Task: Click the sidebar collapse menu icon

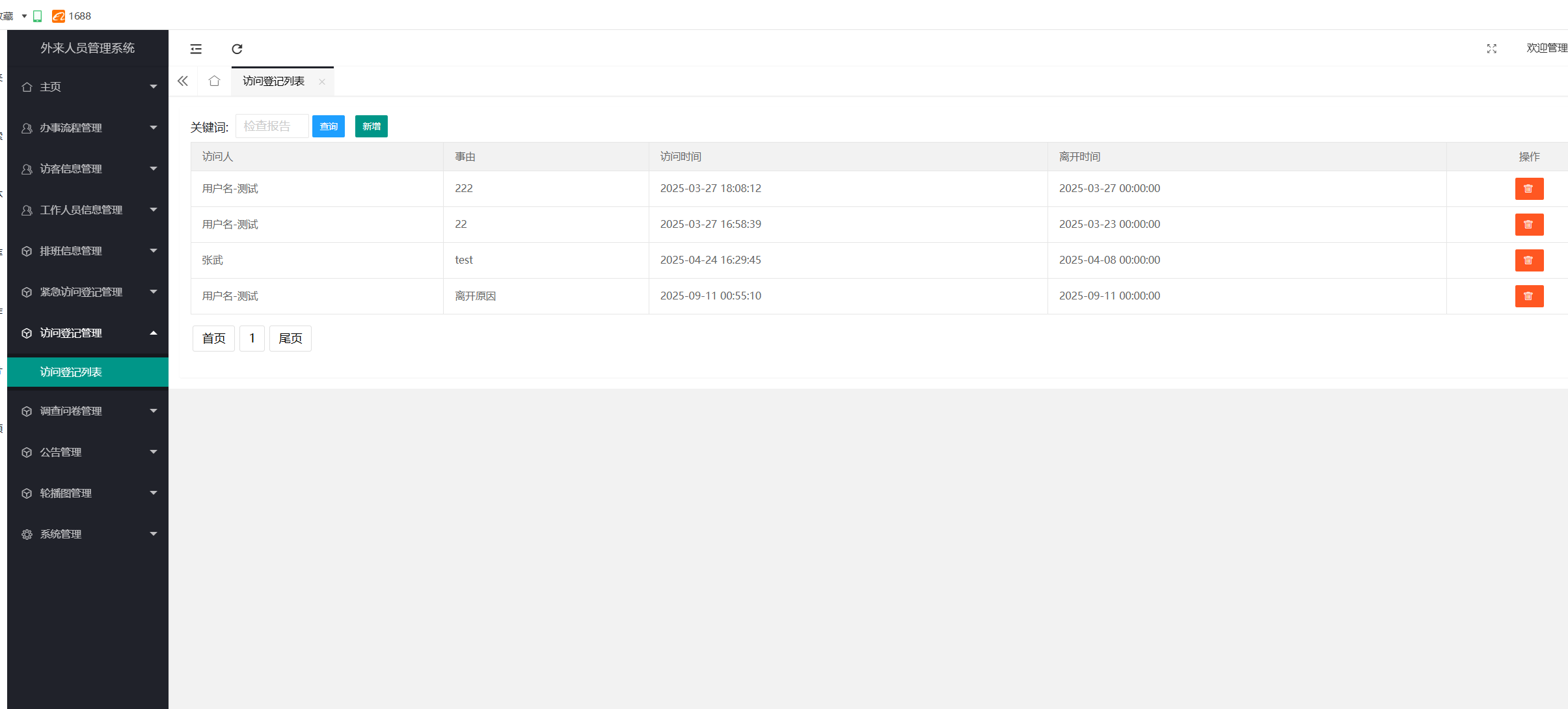Action: 196,49
